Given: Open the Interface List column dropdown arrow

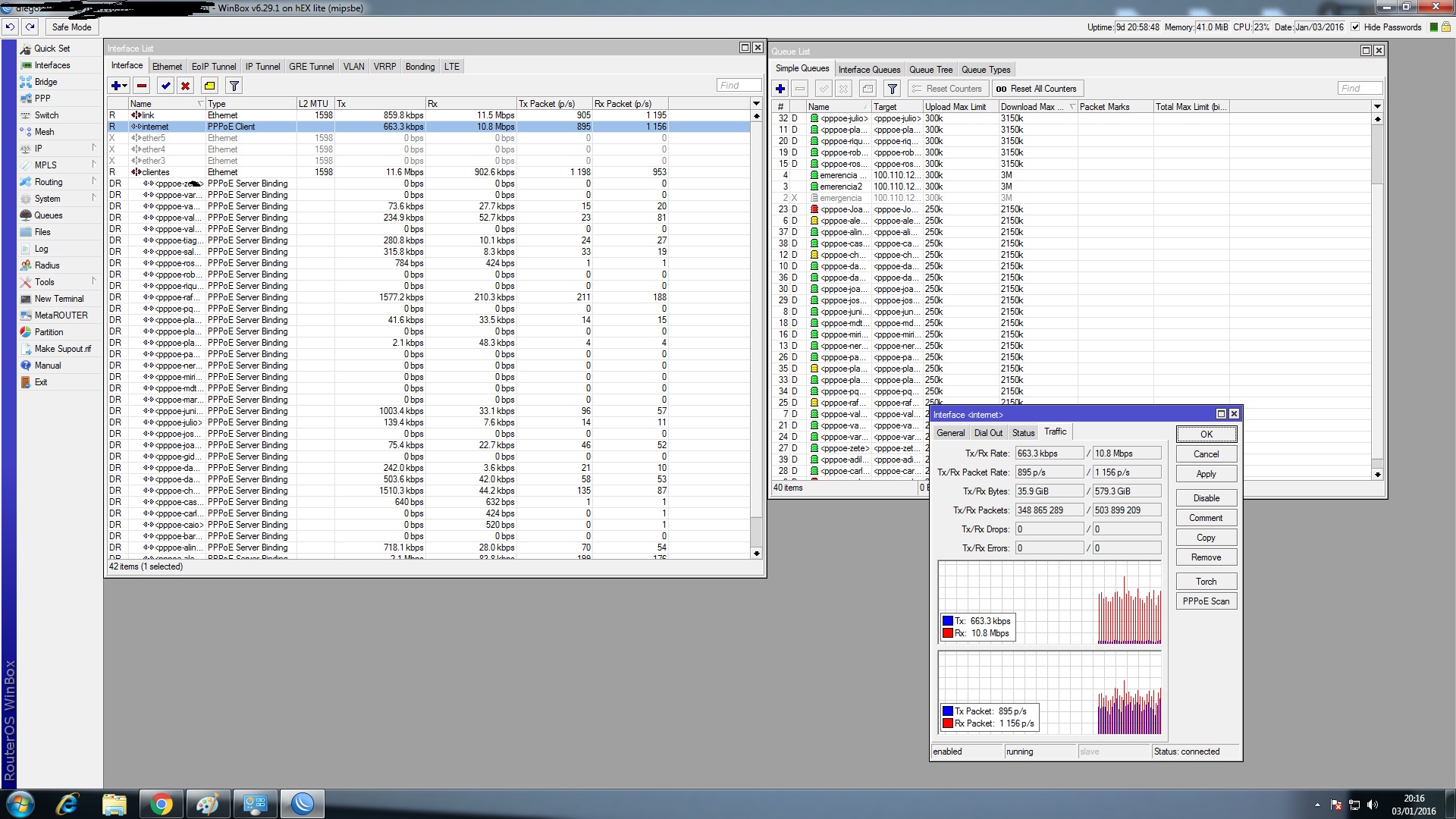Looking at the screenshot, I should tap(756, 103).
